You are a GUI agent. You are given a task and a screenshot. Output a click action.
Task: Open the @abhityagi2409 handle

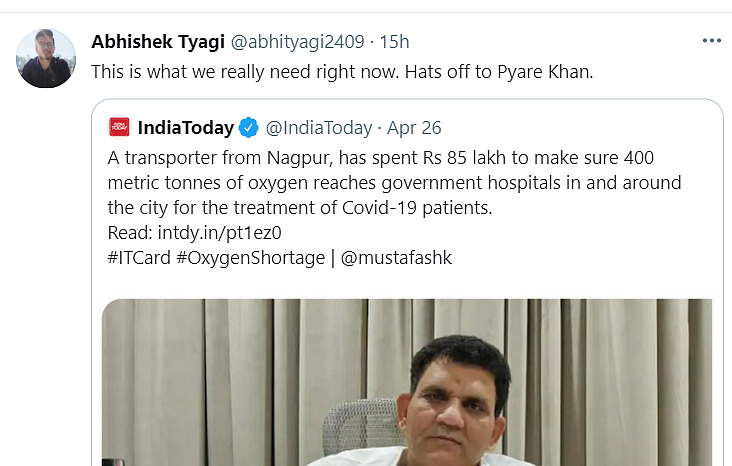(297, 42)
